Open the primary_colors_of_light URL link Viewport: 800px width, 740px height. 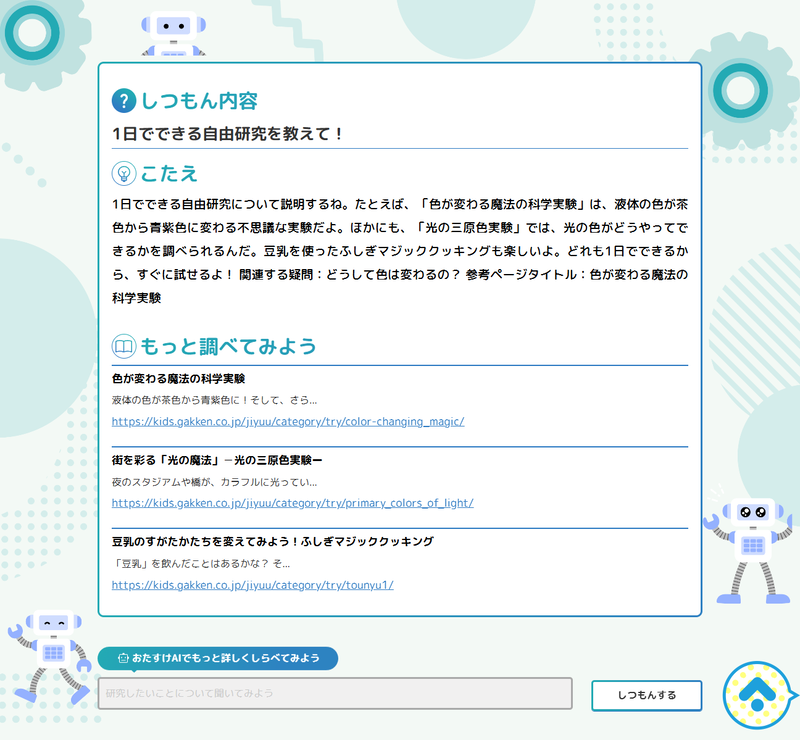click(x=292, y=503)
